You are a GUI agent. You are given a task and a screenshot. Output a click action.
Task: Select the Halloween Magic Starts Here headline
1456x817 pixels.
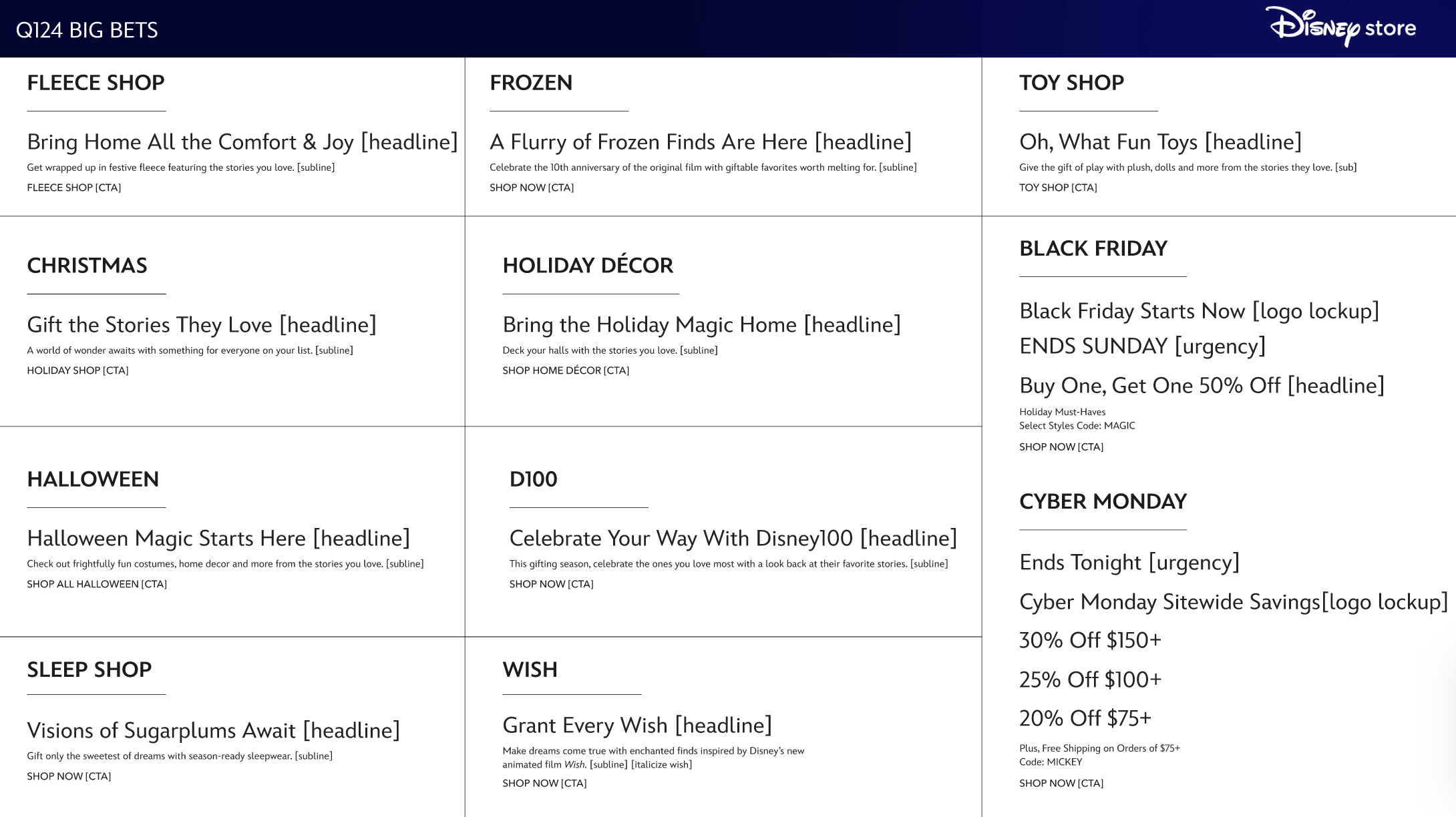pos(218,538)
